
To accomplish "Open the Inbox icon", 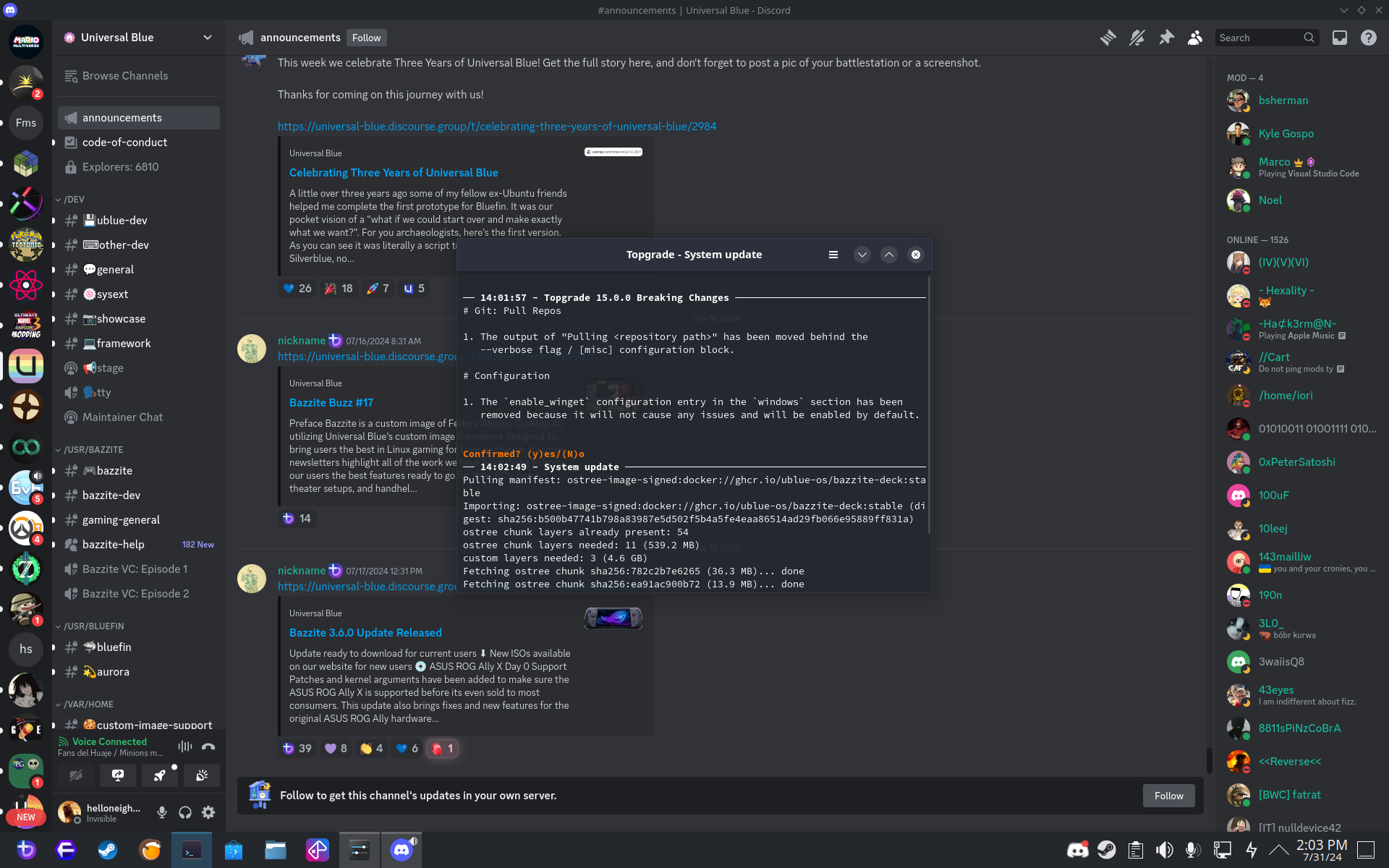I will 1340,38.
